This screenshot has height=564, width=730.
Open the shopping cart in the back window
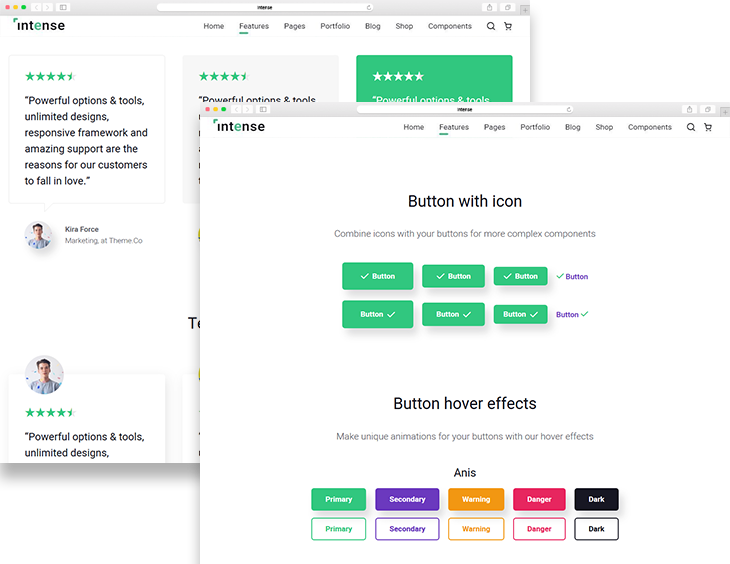508,27
